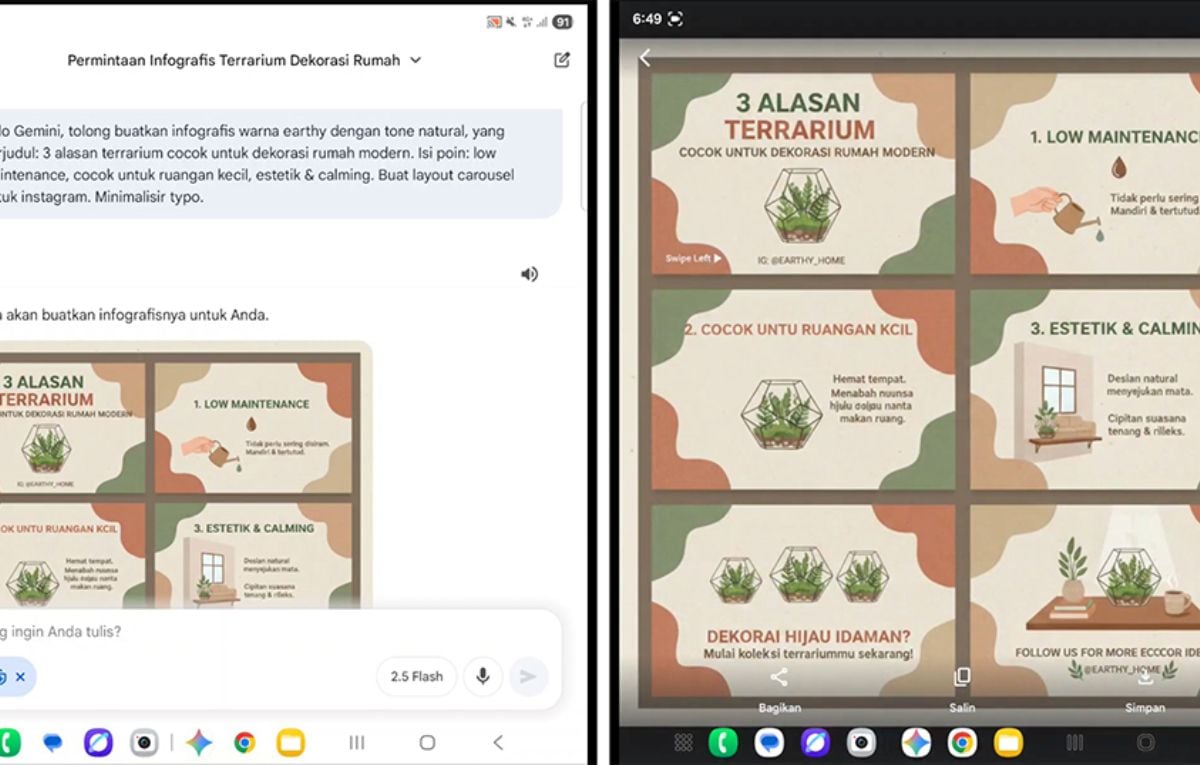Play response aloud with the speaker icon
Screen dimensions: 1200x765
(x=529, y=274)
